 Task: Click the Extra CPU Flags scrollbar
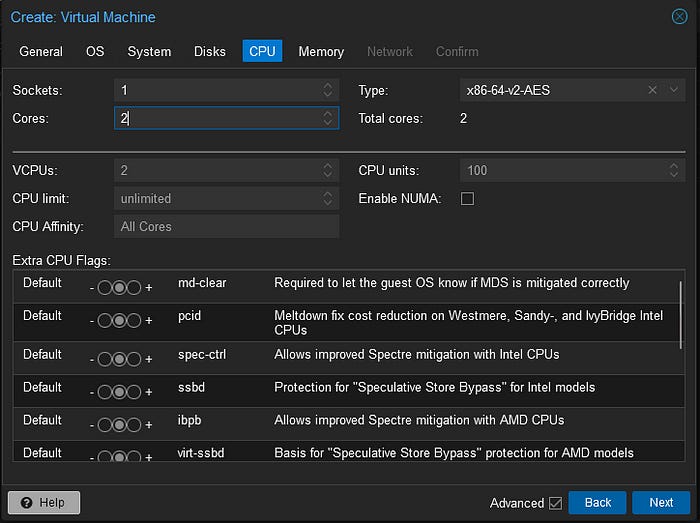[x=681, y=315]
